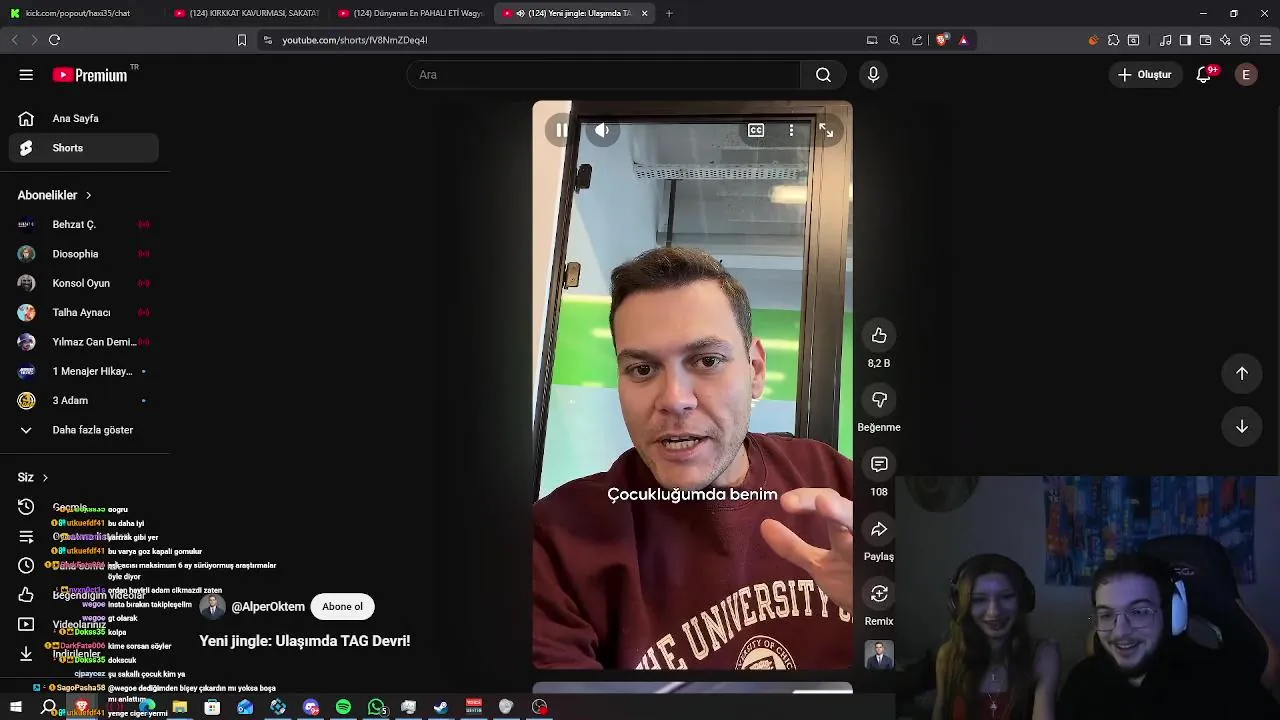Open the @AlperOktem channel link

coord(268,607)
